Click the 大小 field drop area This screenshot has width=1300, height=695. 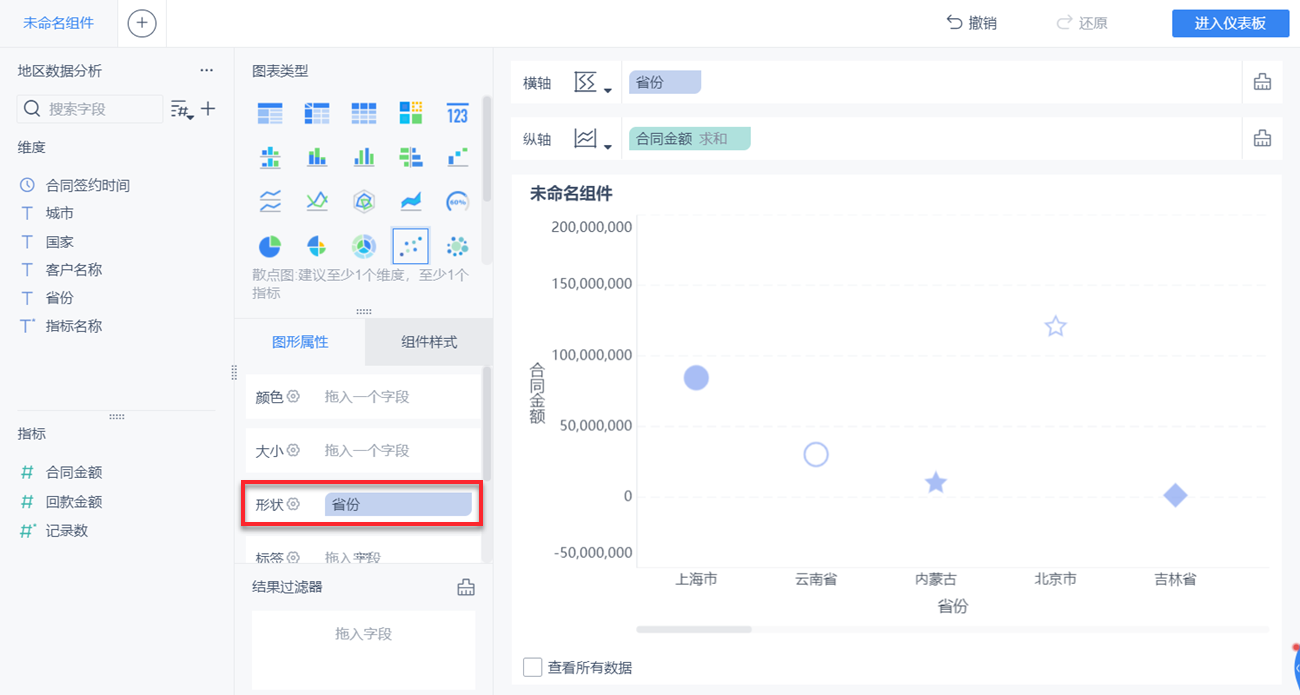[400, 451]
